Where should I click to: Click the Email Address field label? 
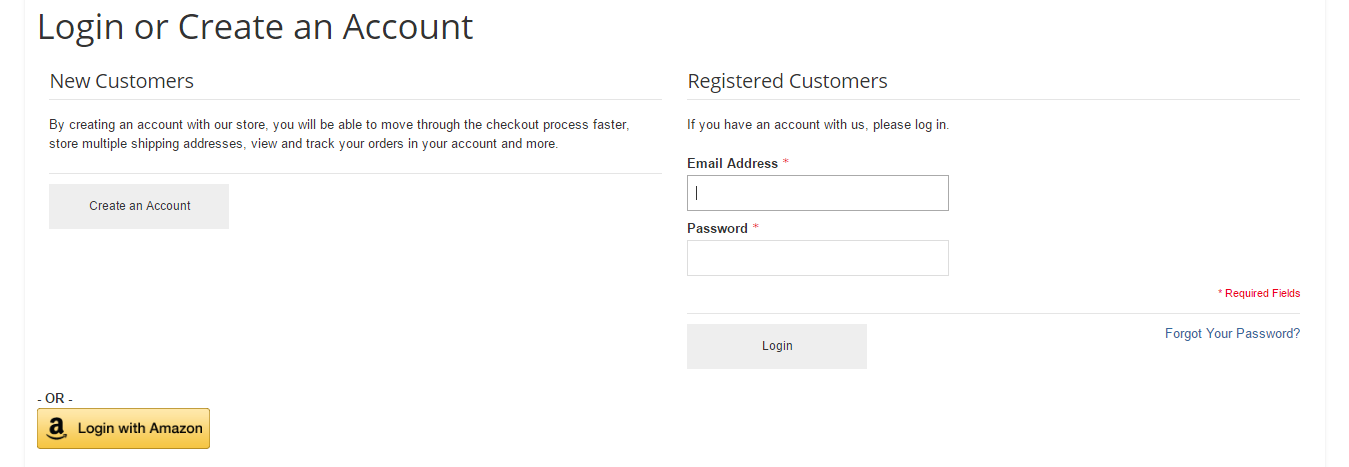[732, 164]
